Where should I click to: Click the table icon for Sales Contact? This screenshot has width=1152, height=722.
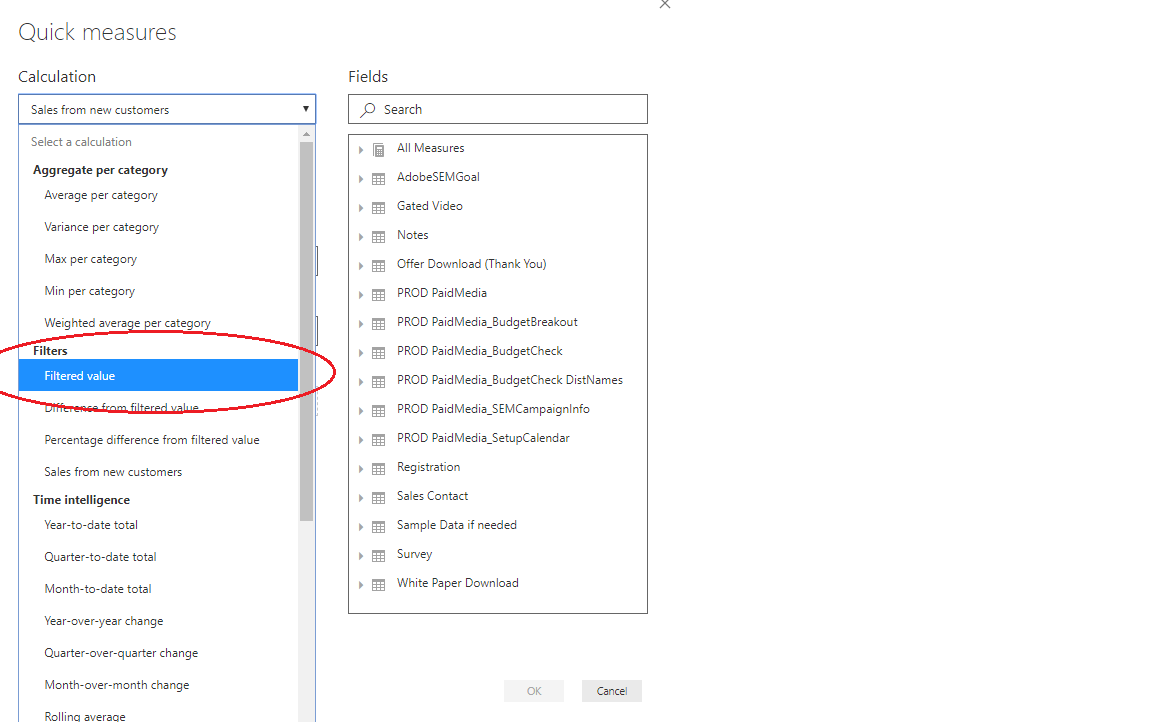coord(378,498)
